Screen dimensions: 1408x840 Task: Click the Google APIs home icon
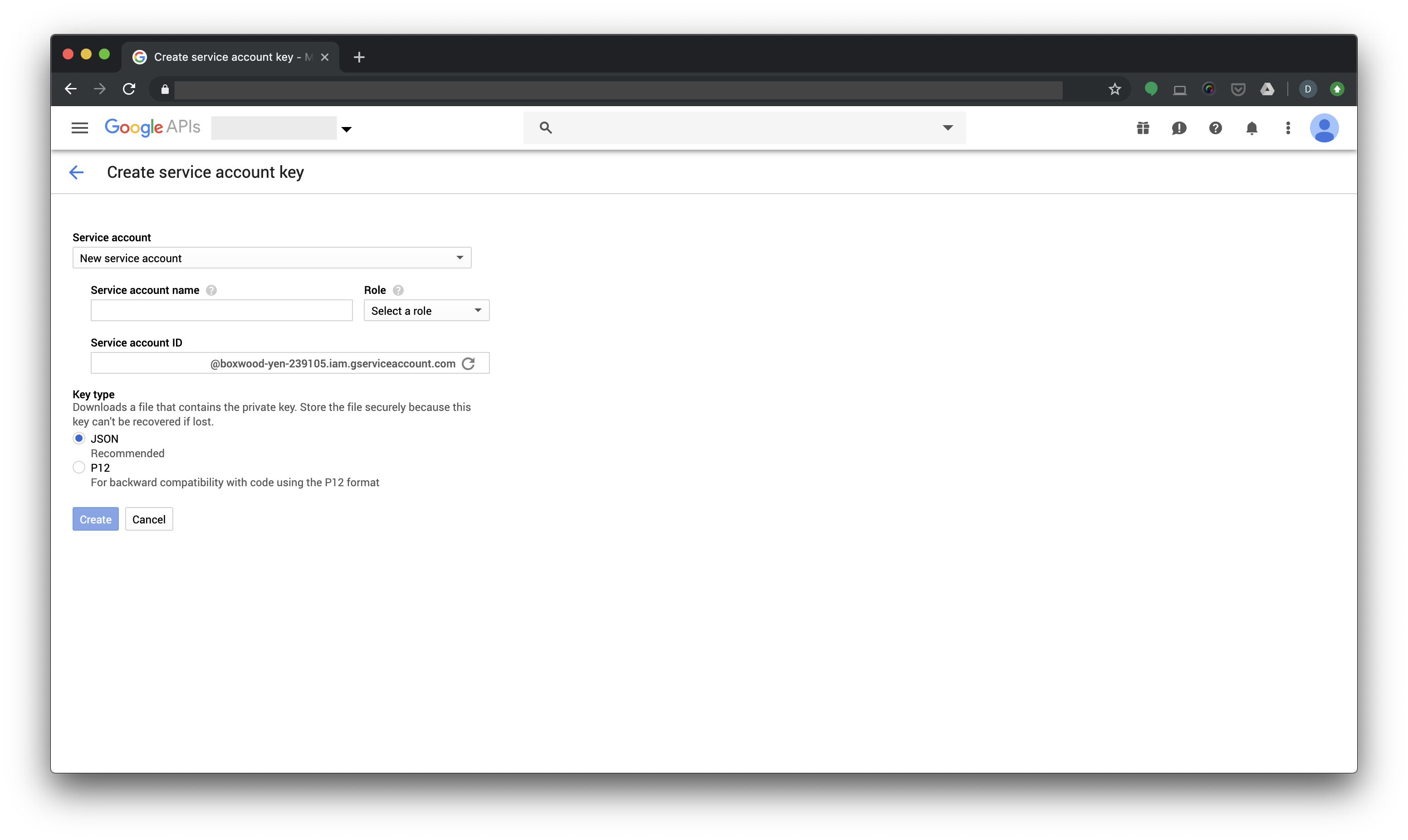point(152,128)
